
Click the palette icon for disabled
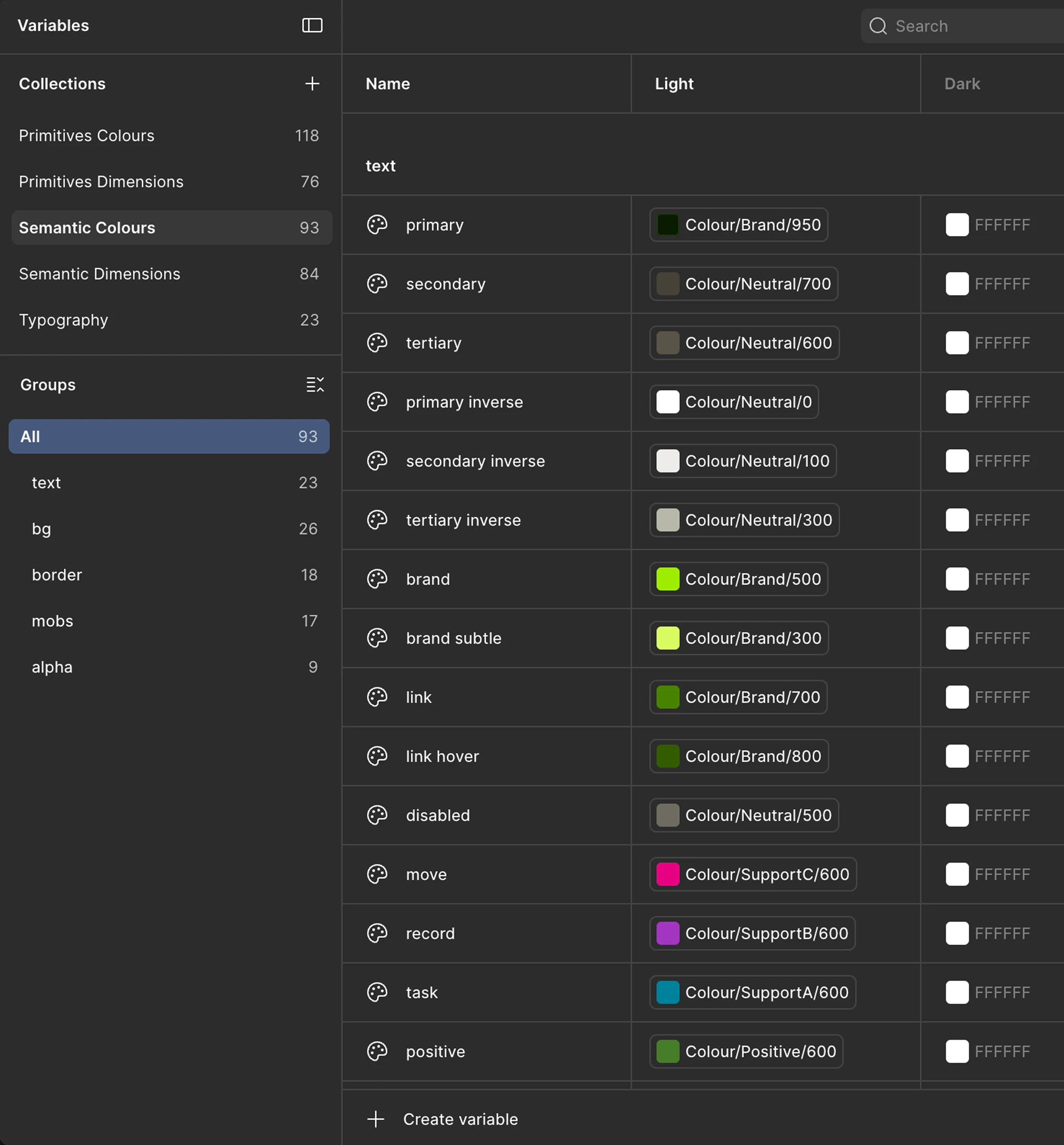click(x=377, y=815)
